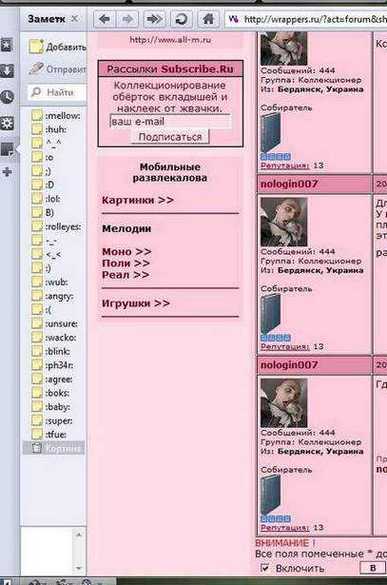Click Добавить to add a note
Viewport: 387px width, 585px height.
[58, 47]
